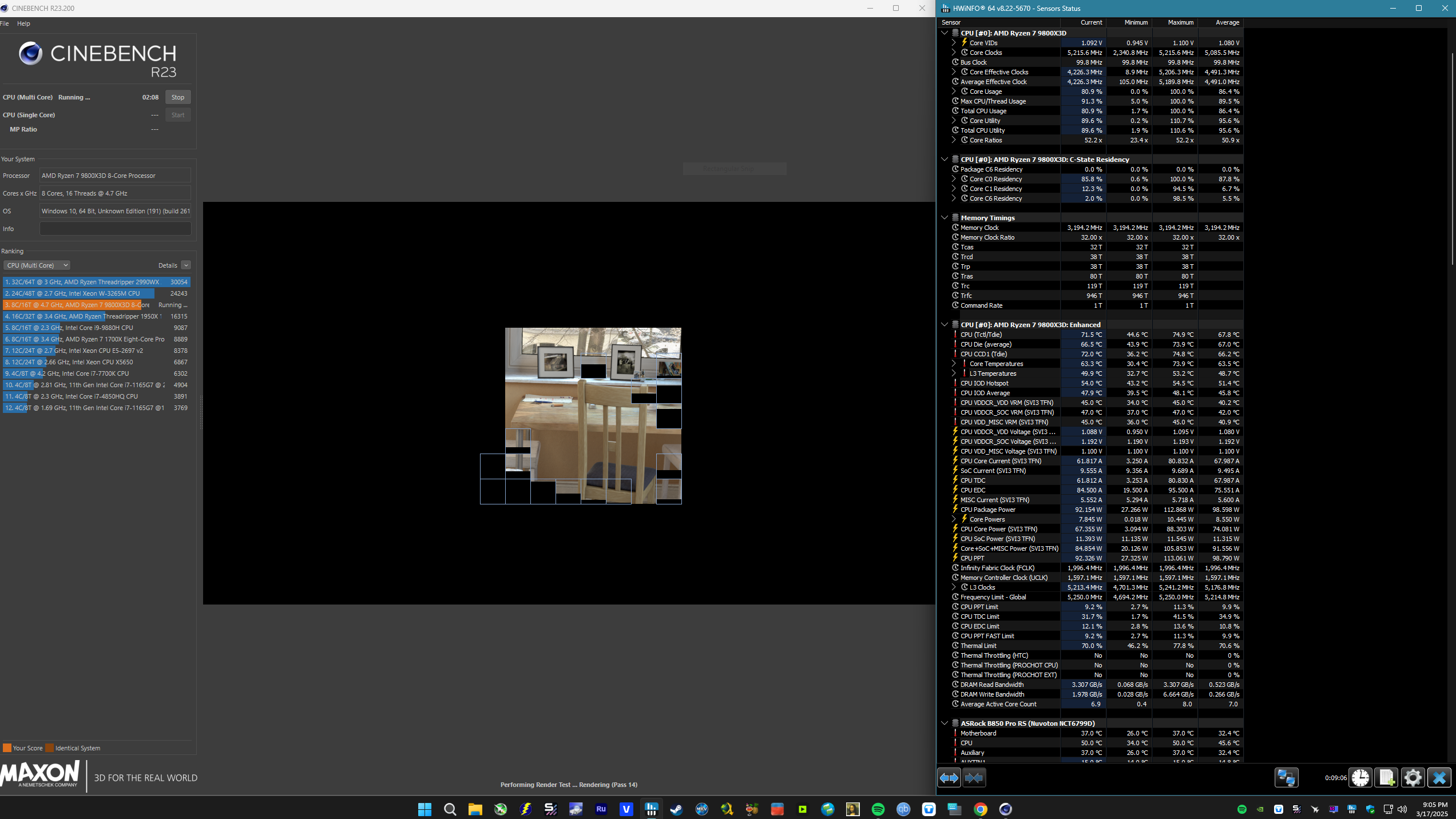Start logging with the sheet-plus icon

point(1387,778)
